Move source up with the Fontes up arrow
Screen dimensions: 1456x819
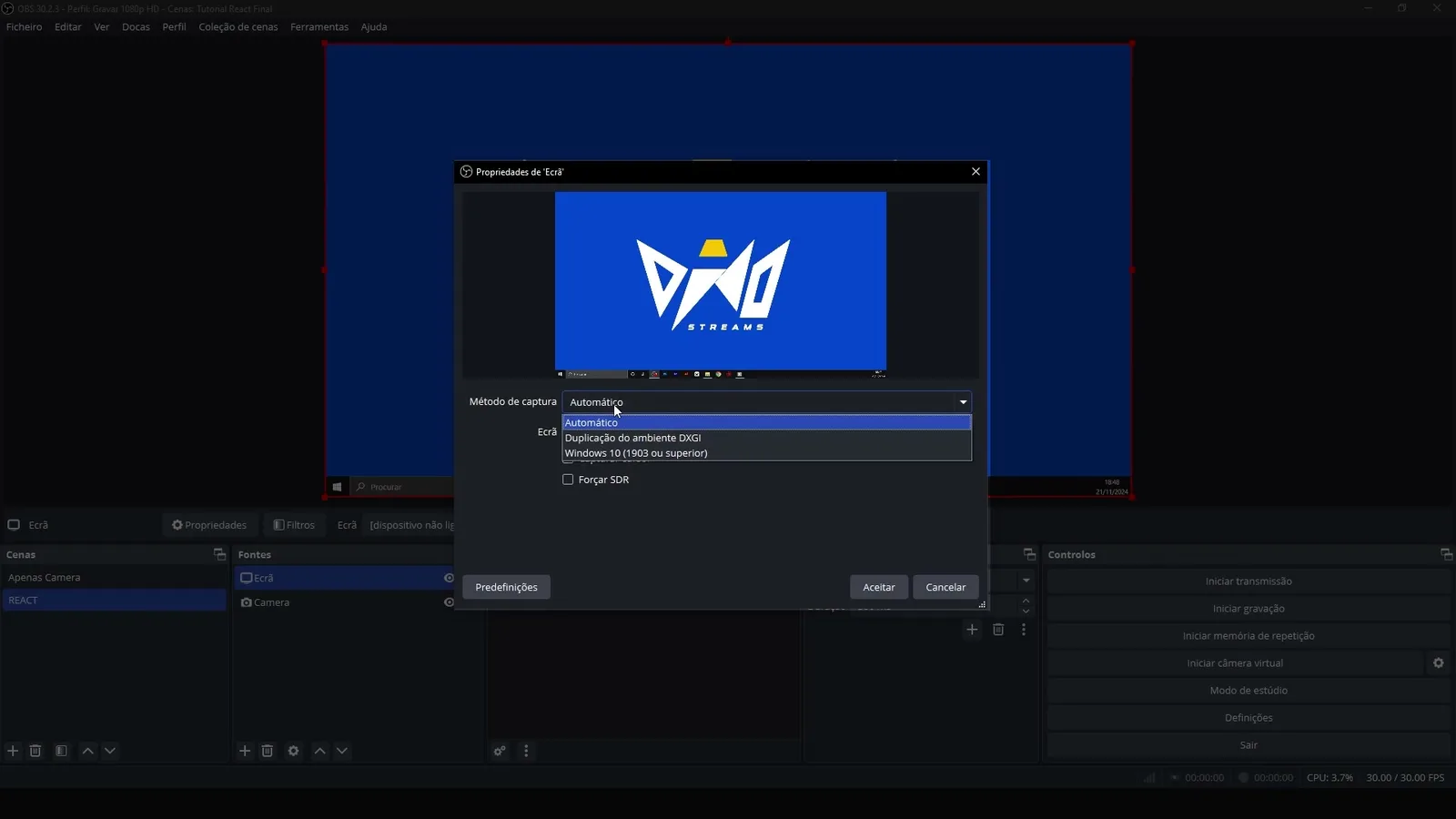coord(319,751)
